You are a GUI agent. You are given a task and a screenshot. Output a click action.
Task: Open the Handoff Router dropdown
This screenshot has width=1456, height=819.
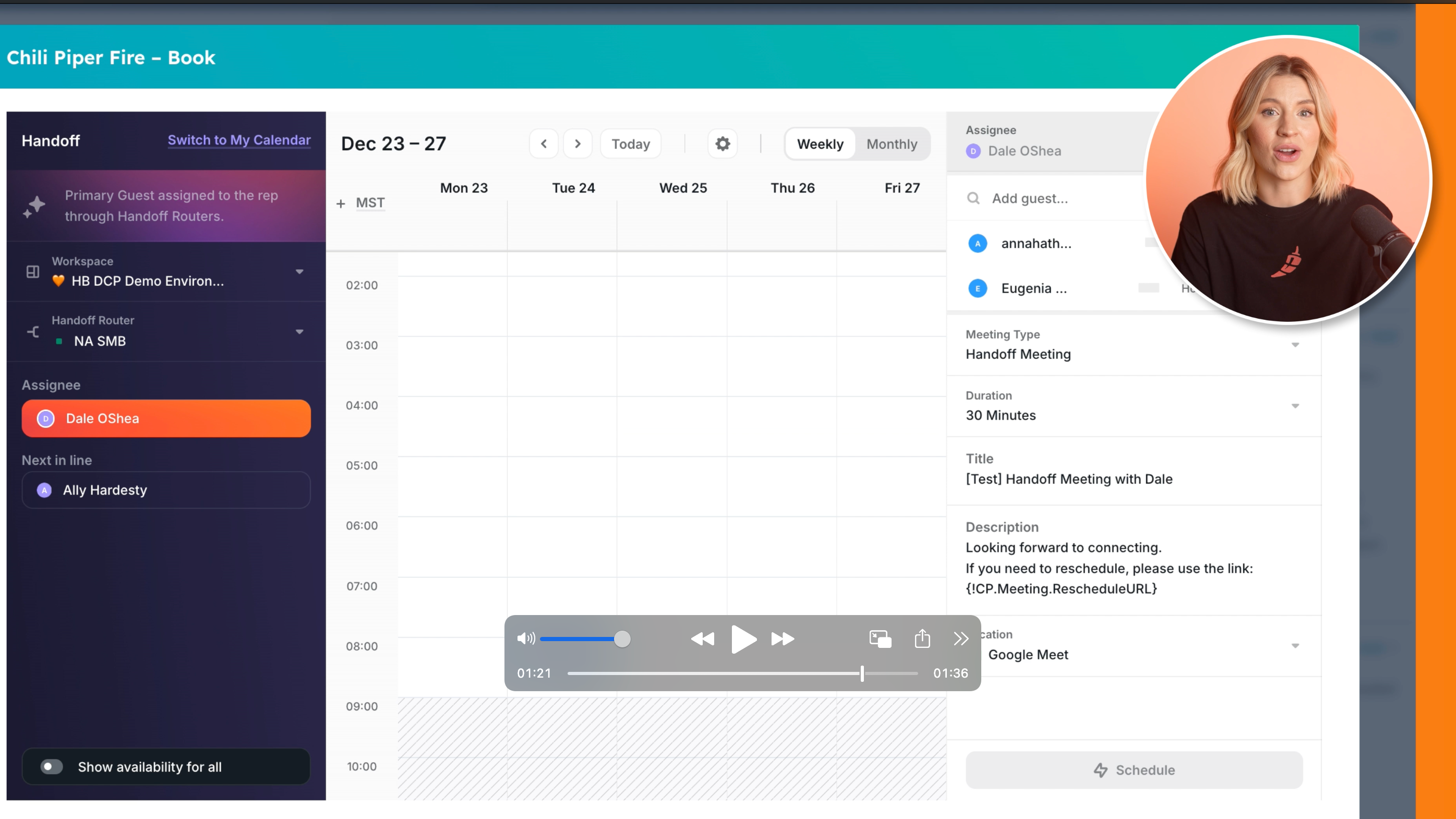[x=299, y=332]
